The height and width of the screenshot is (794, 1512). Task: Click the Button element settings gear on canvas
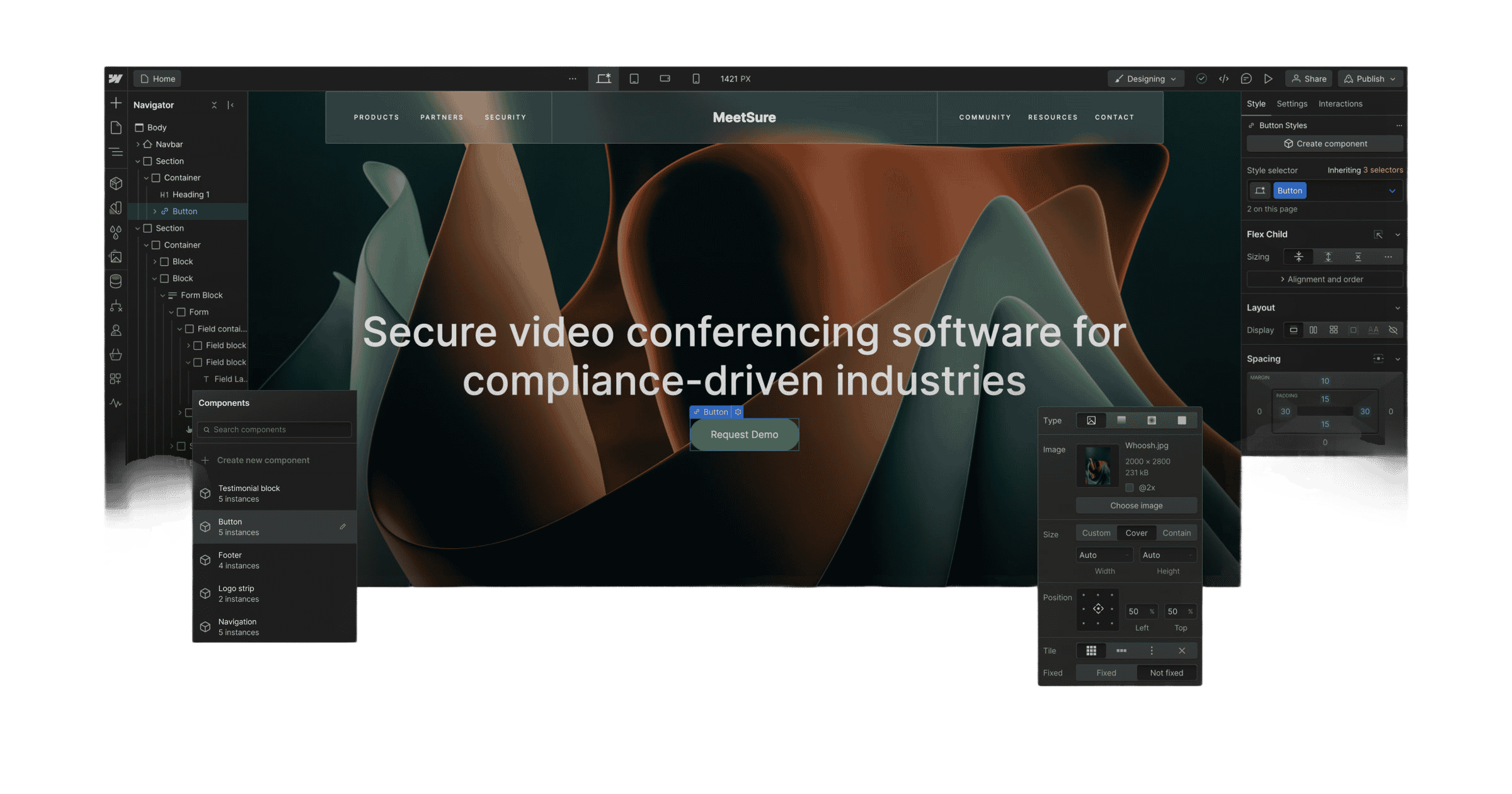[x=738, y=412]
